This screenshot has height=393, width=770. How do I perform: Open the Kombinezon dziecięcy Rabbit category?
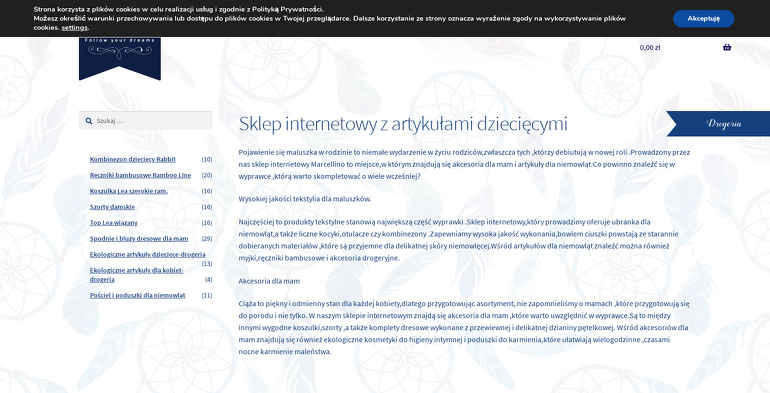click(x=133, y=160)
